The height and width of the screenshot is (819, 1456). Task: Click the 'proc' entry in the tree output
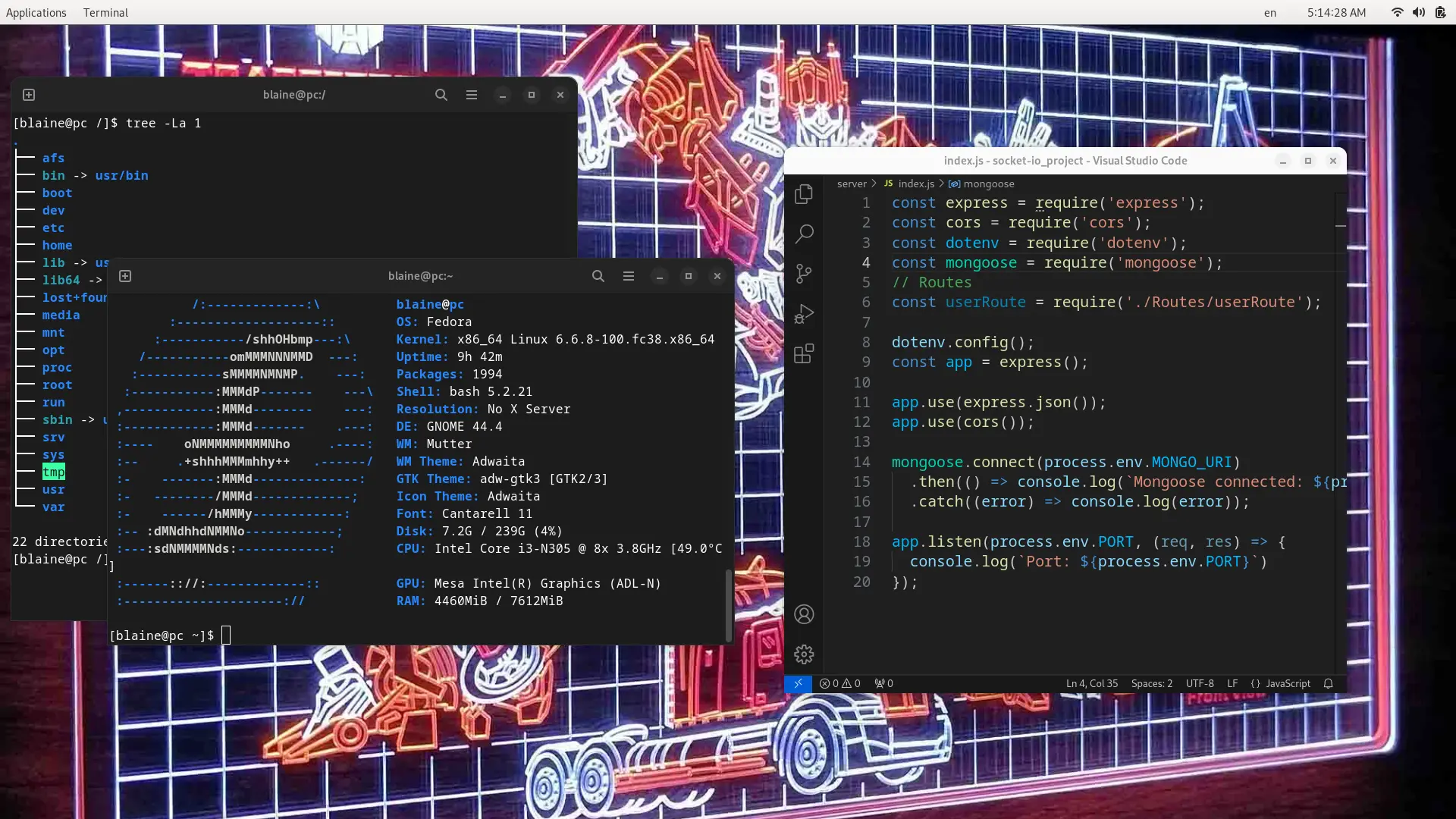57,367
